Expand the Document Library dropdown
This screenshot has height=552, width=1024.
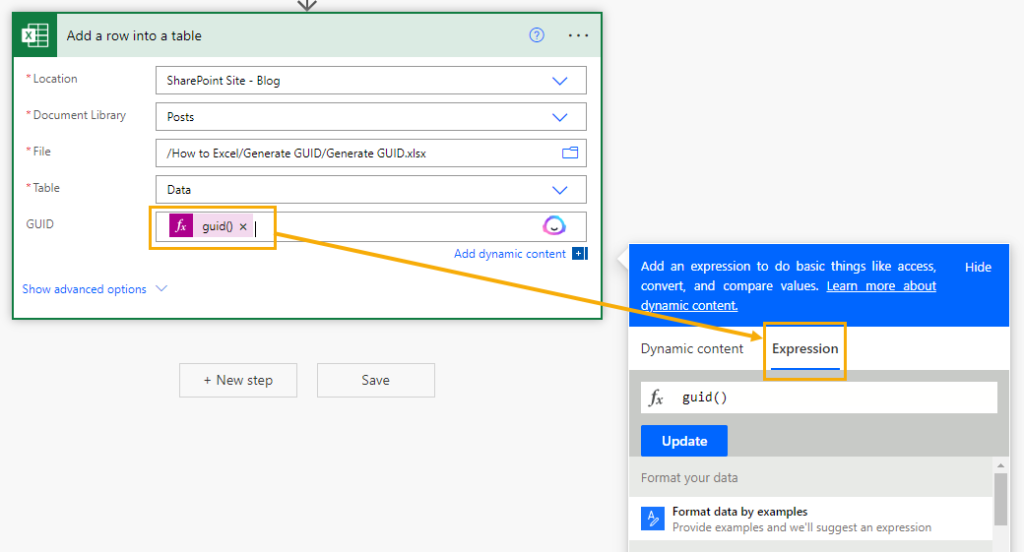[x=560, y=118]
